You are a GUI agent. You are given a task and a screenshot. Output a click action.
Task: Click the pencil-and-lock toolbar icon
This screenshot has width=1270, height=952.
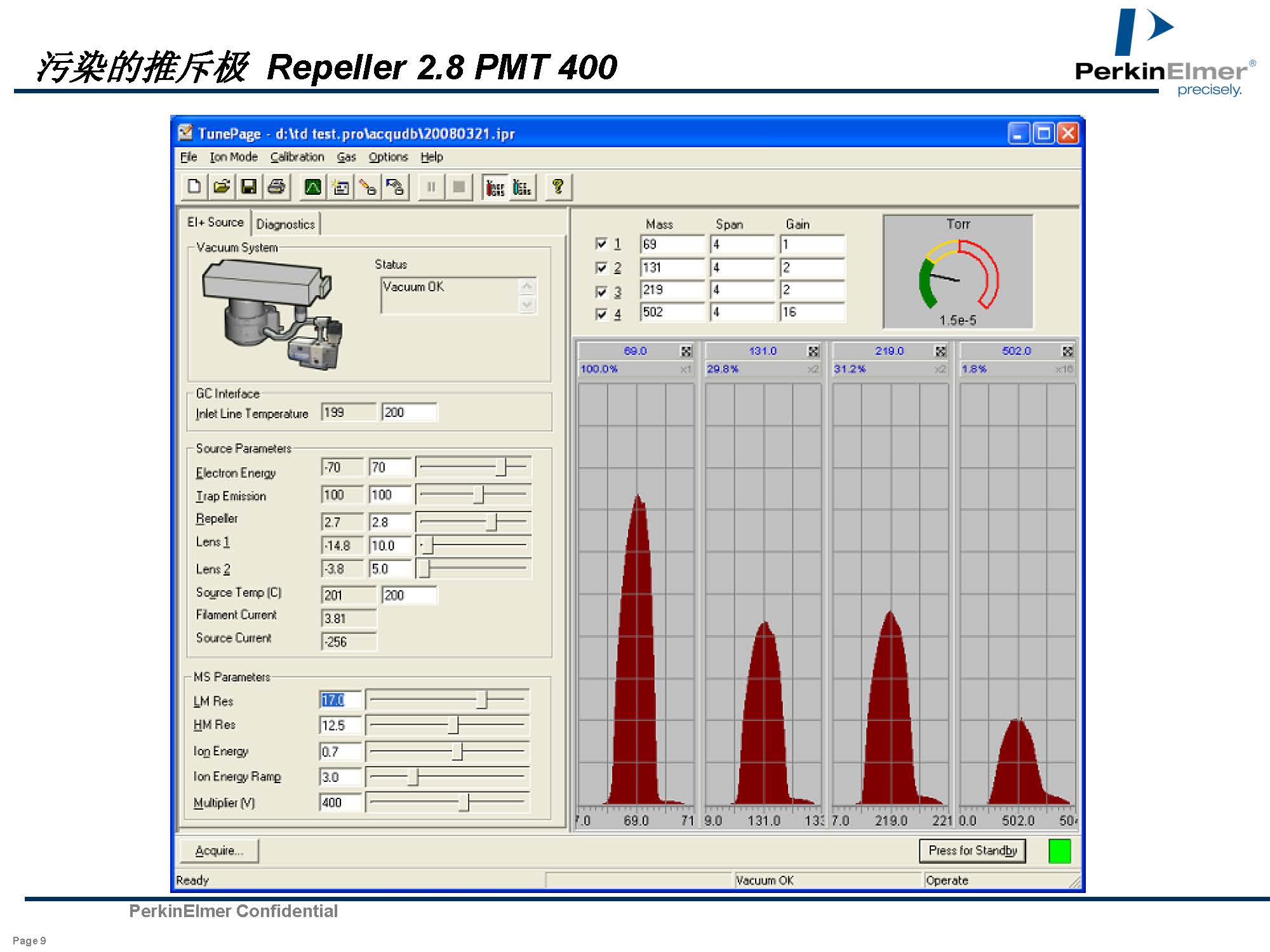click(368, 187)
